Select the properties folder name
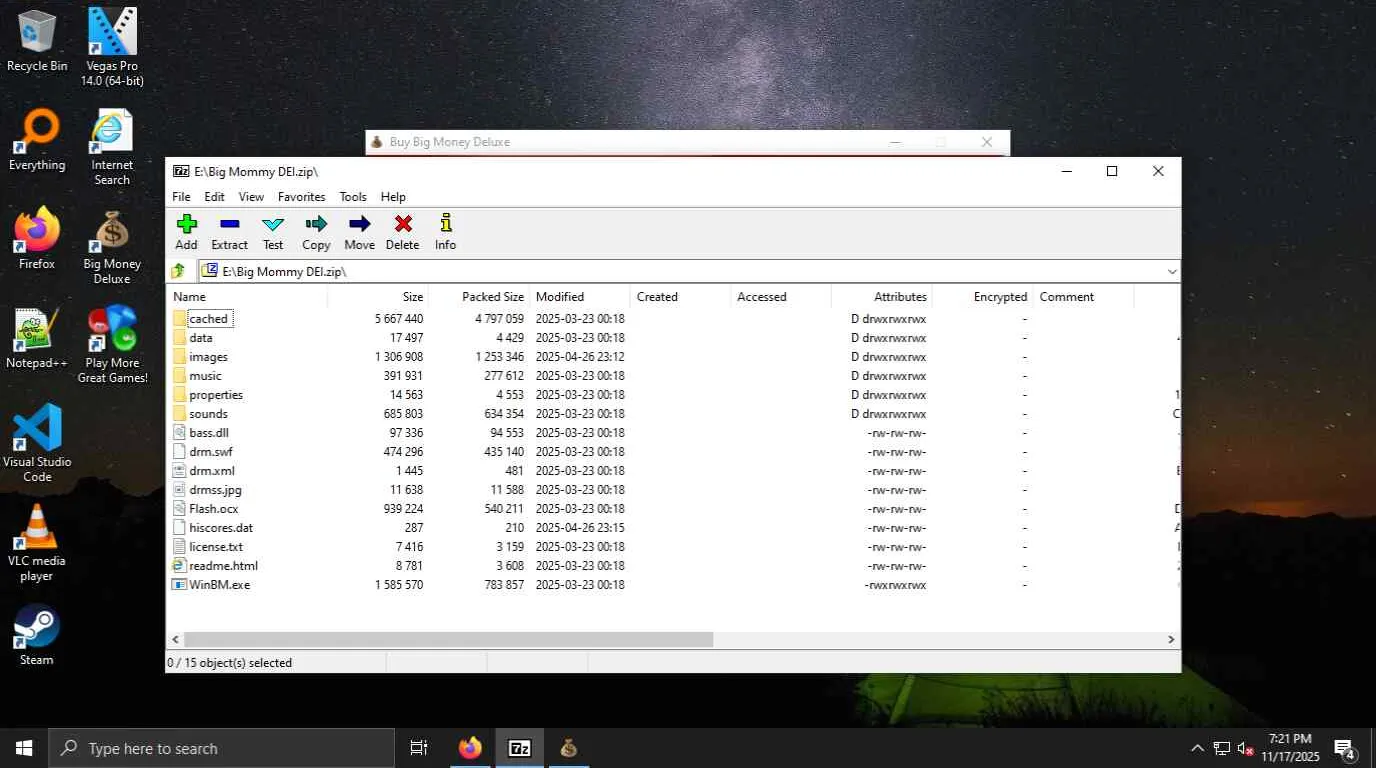 [x=216, y=394]
